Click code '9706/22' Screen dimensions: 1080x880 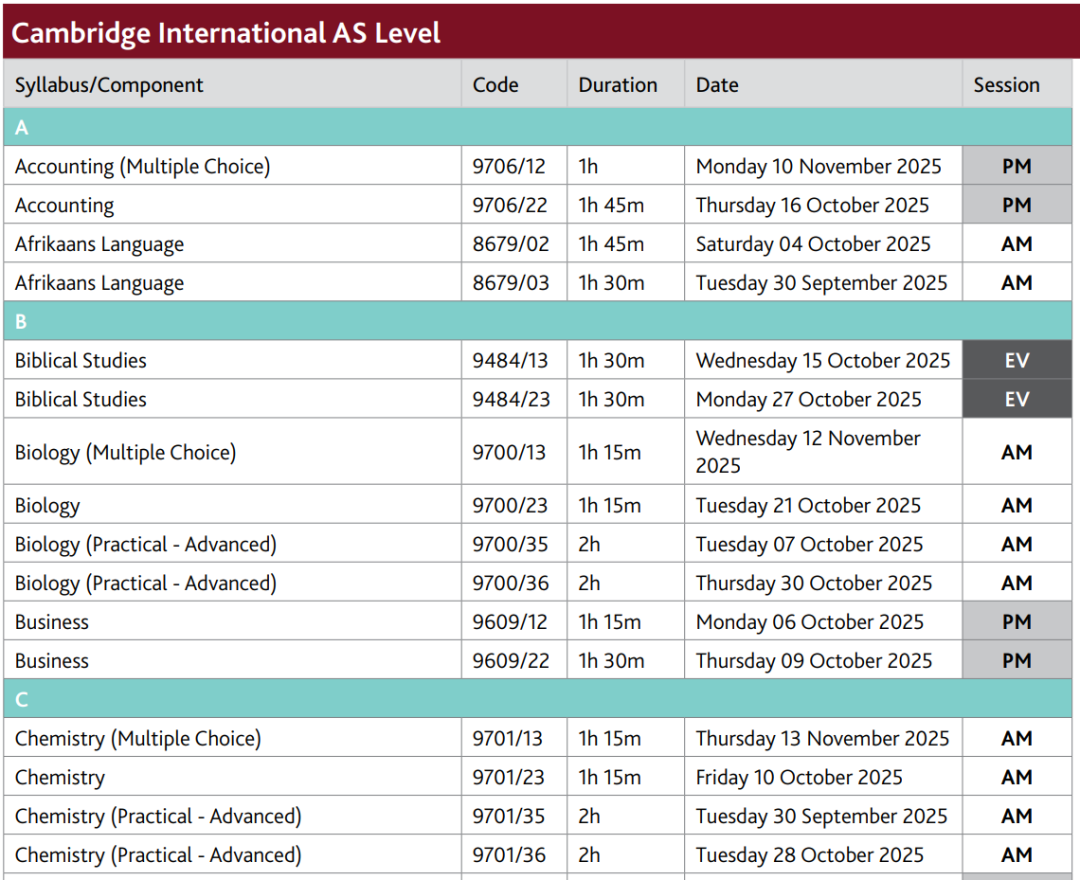(510, 205)
